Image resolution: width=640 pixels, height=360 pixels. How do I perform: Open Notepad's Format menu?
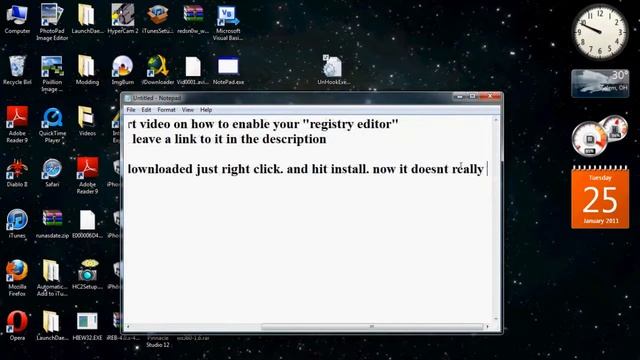tap(166, 110)
